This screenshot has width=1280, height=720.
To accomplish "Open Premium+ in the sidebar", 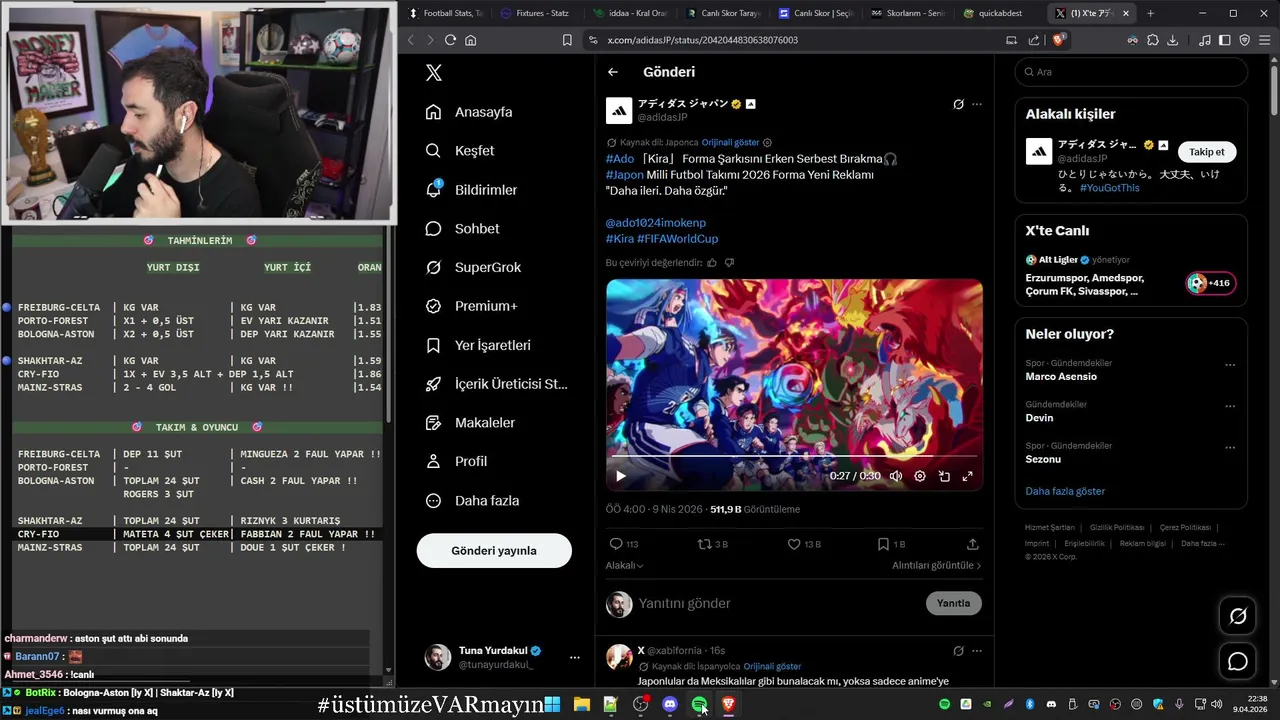I will pyautogui.click(x=471, y=306).
